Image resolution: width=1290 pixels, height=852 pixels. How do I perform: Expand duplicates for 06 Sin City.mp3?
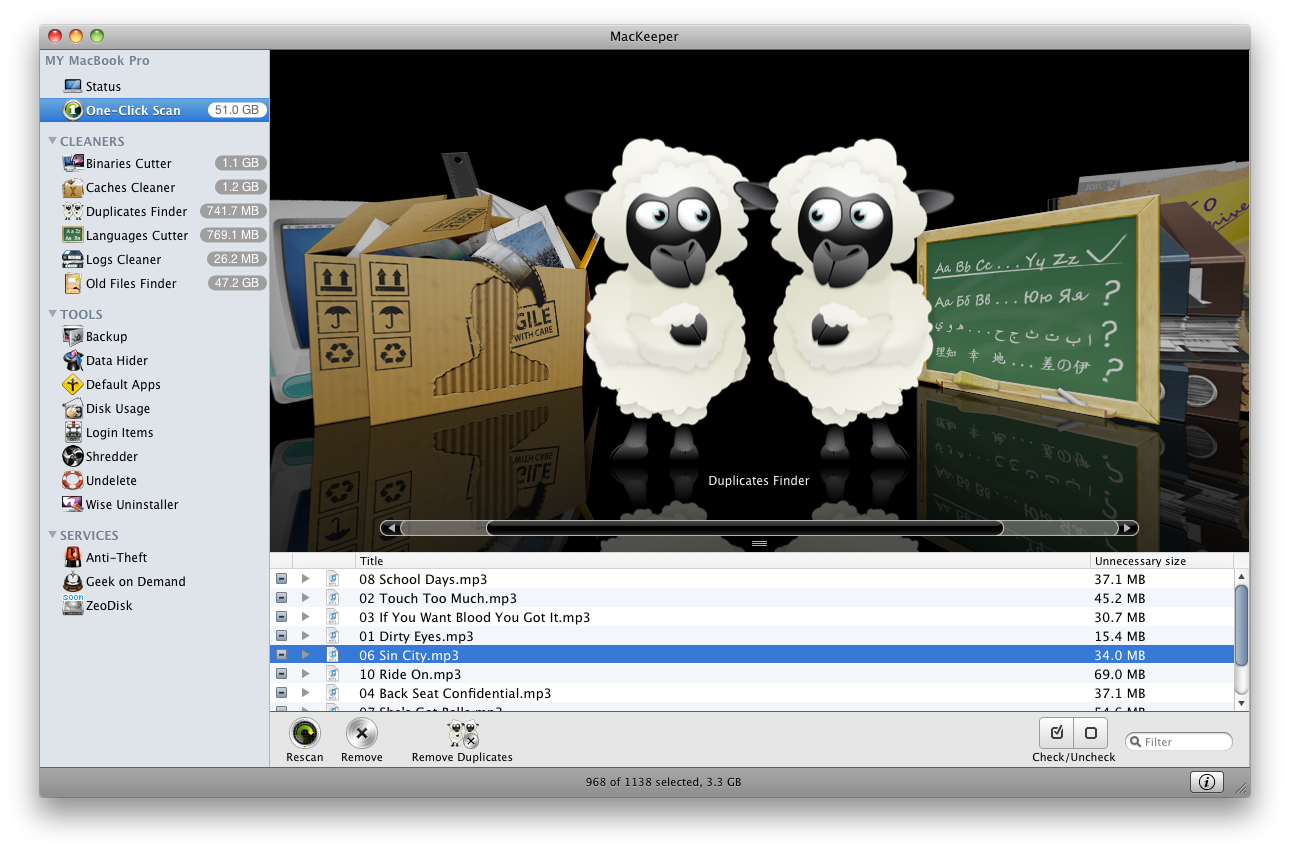click(305, 655)
